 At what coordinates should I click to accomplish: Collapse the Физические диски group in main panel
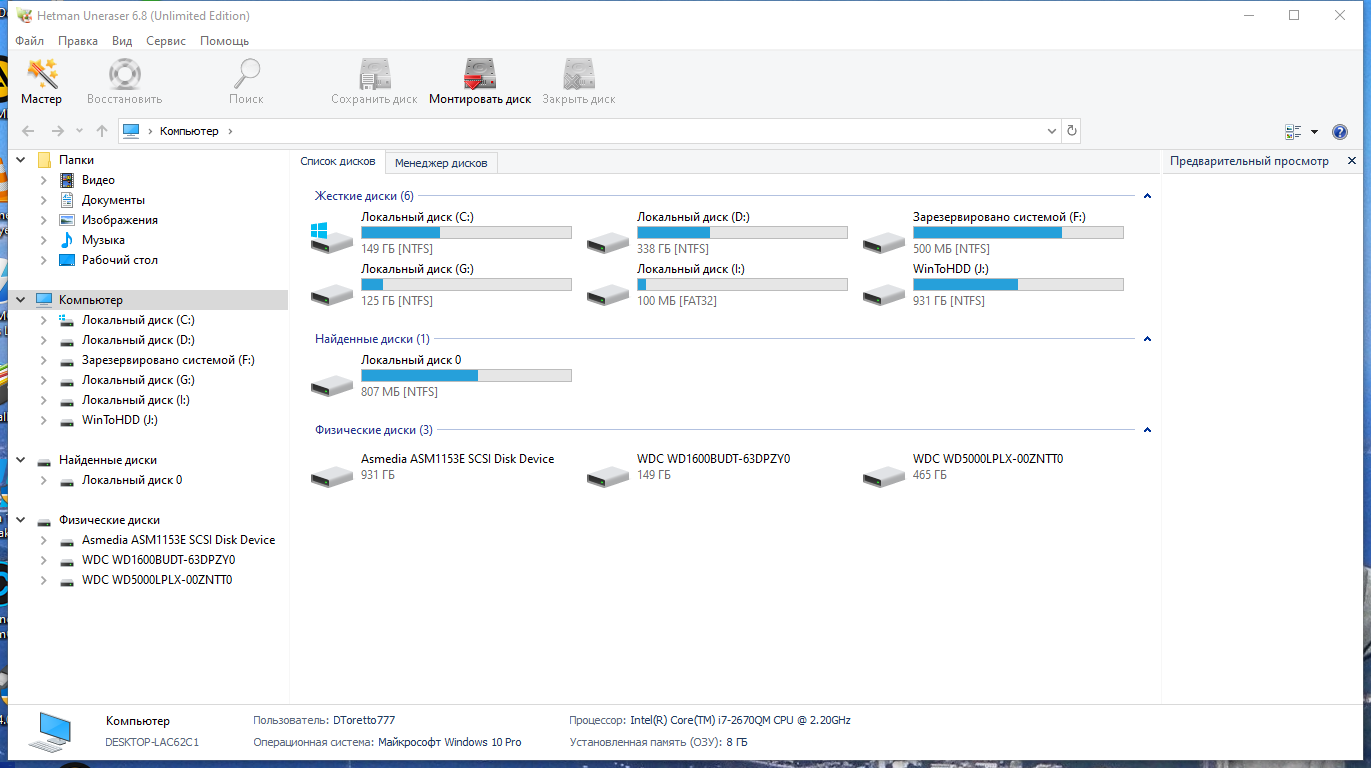tap(1147, 430)
